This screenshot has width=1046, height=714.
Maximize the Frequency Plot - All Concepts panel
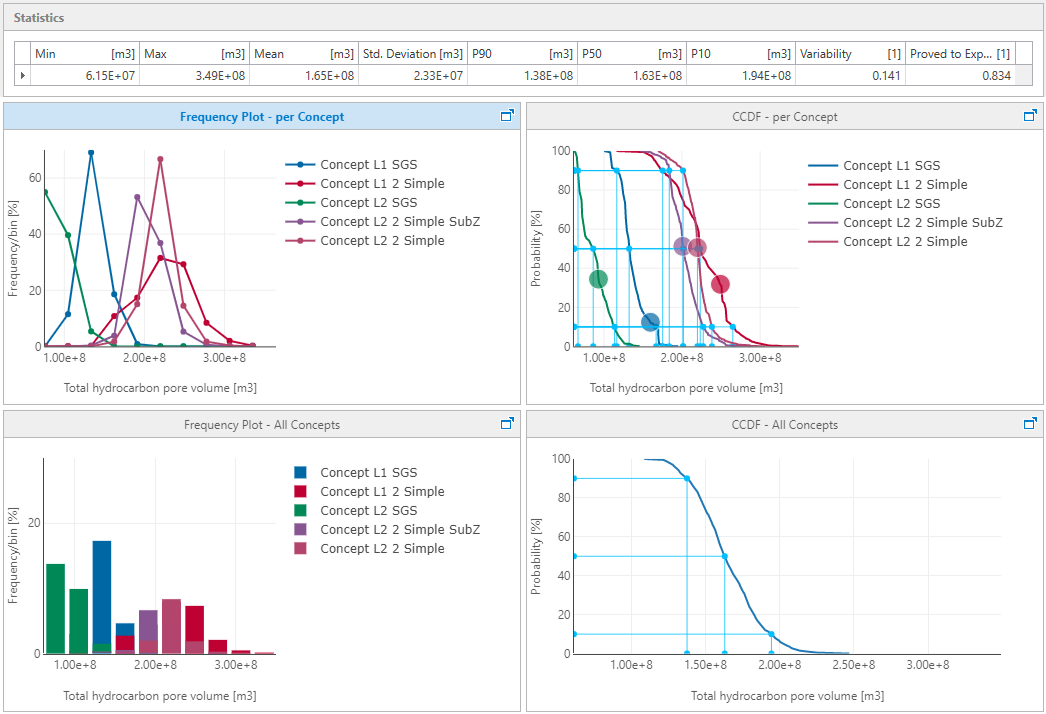(507, 424)
